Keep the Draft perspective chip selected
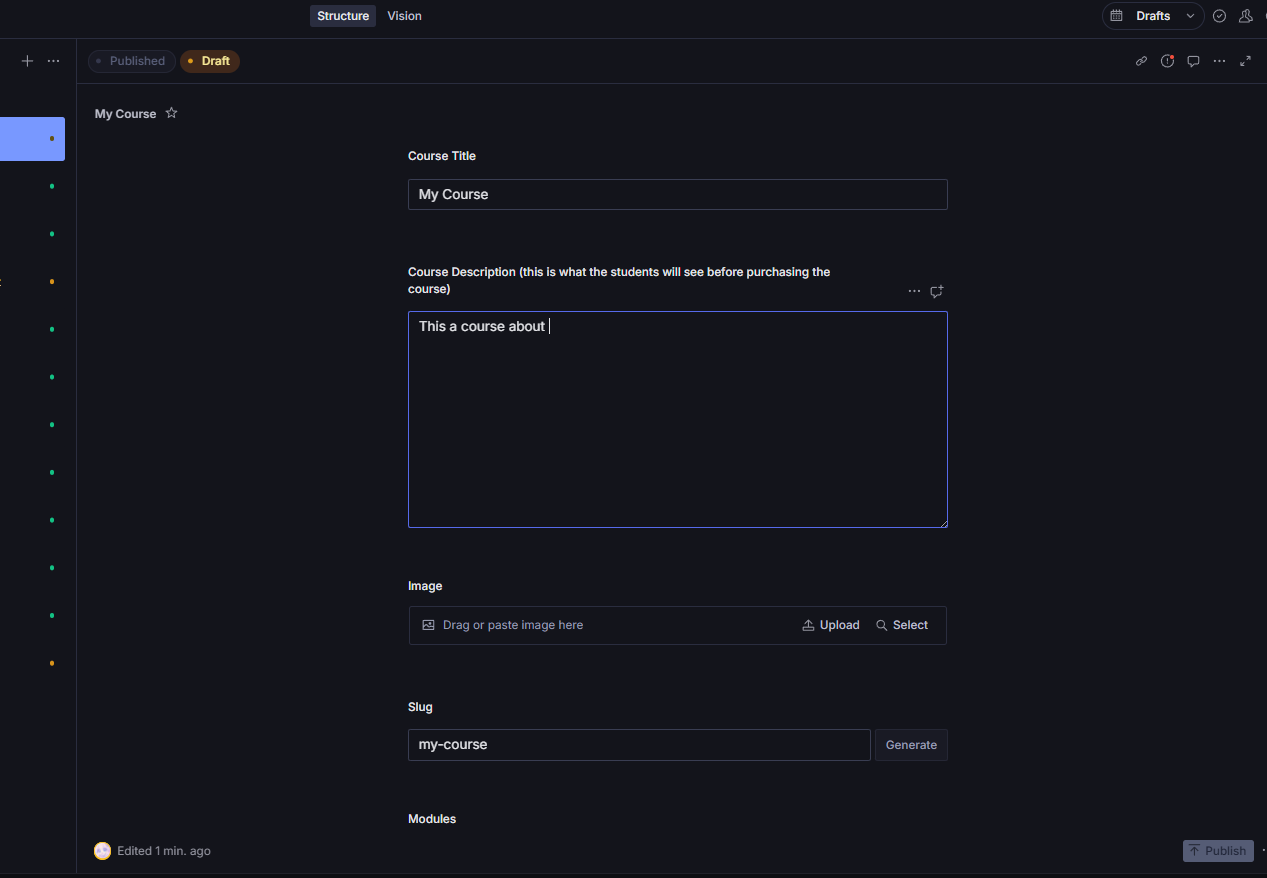The width and height of the screenshot is (1267, 878). pos(209,61)
